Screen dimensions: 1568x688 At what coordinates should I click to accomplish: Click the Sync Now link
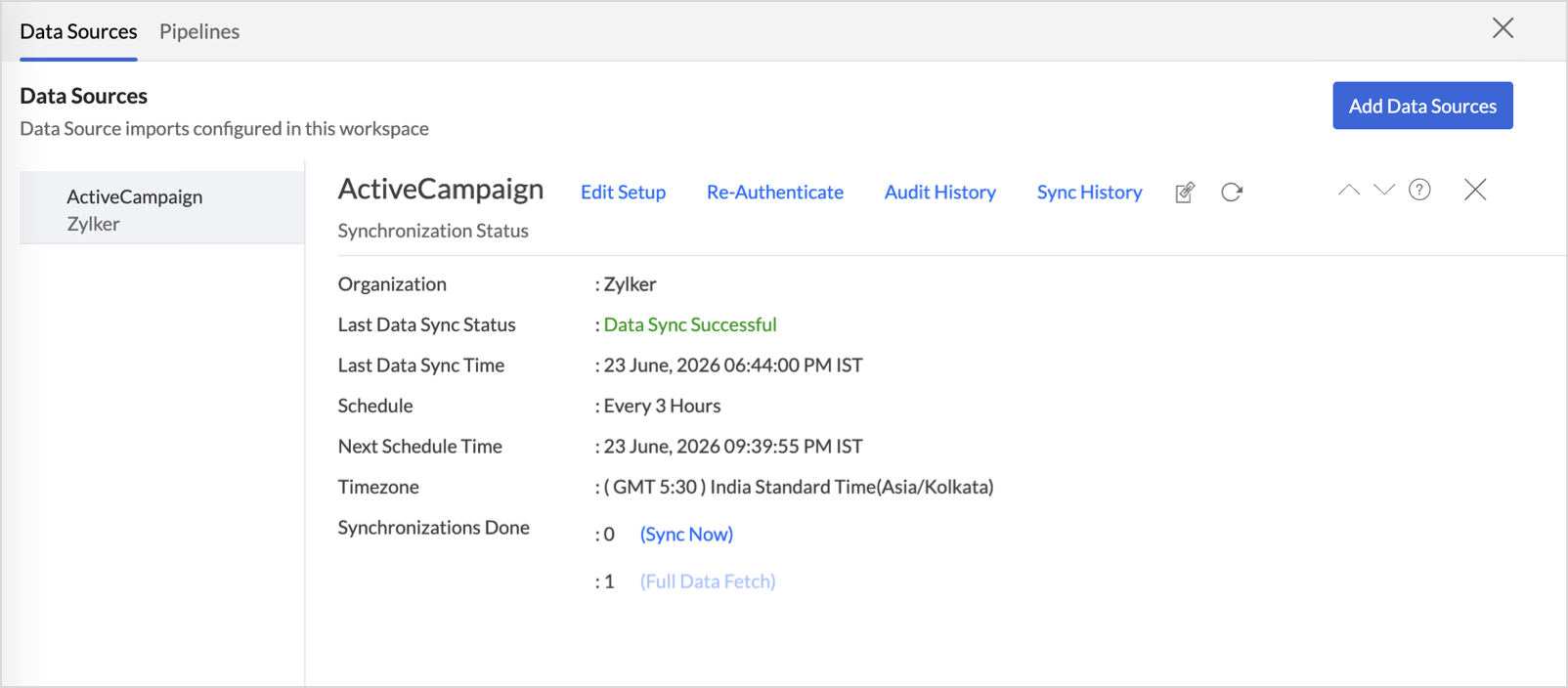point(686,535)
